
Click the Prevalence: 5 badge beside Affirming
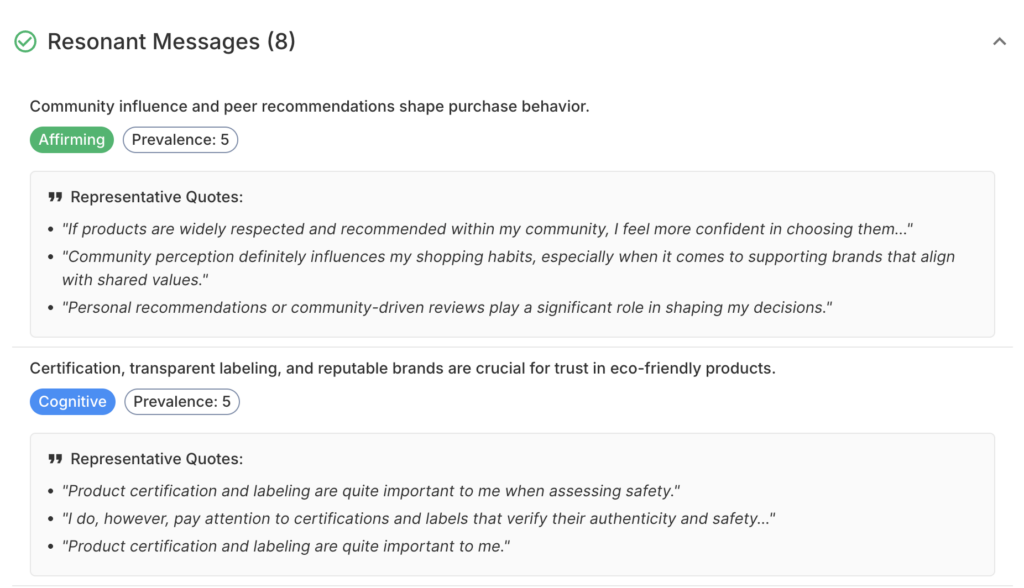click(x=180, y=140)
